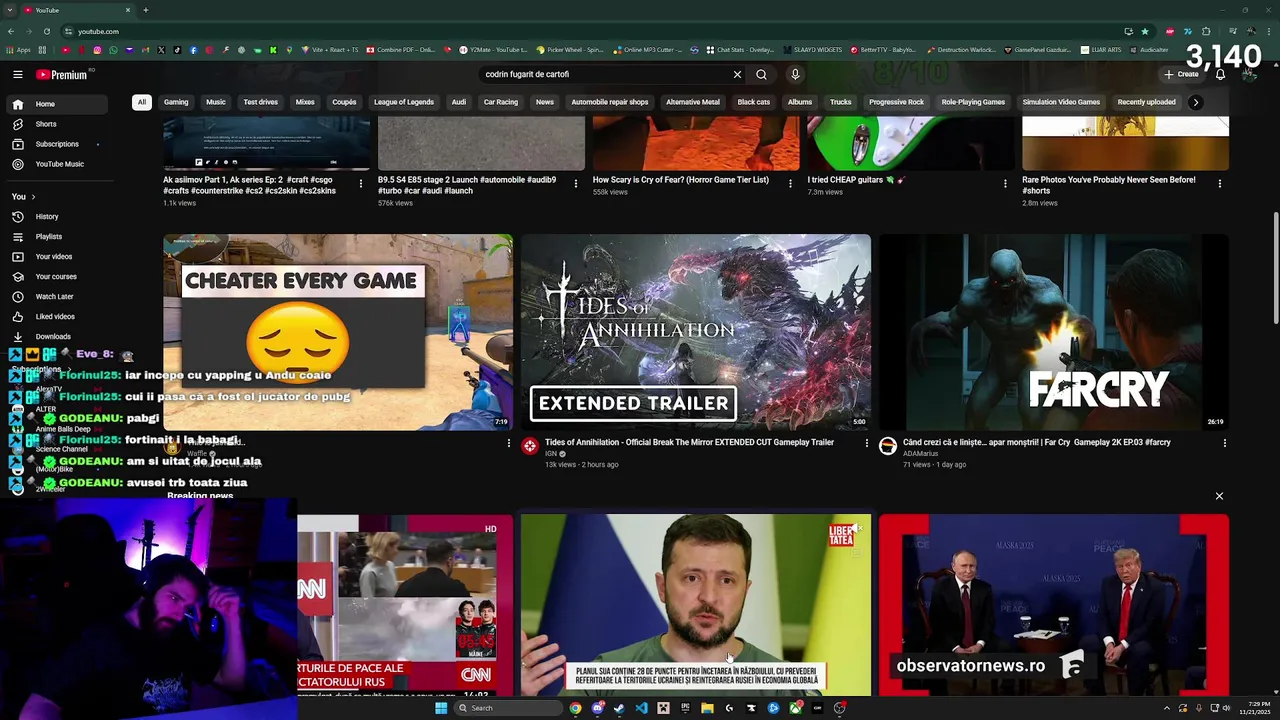
Task: Open the Far Cry video thumbnail
Action: coord(1054,332)
